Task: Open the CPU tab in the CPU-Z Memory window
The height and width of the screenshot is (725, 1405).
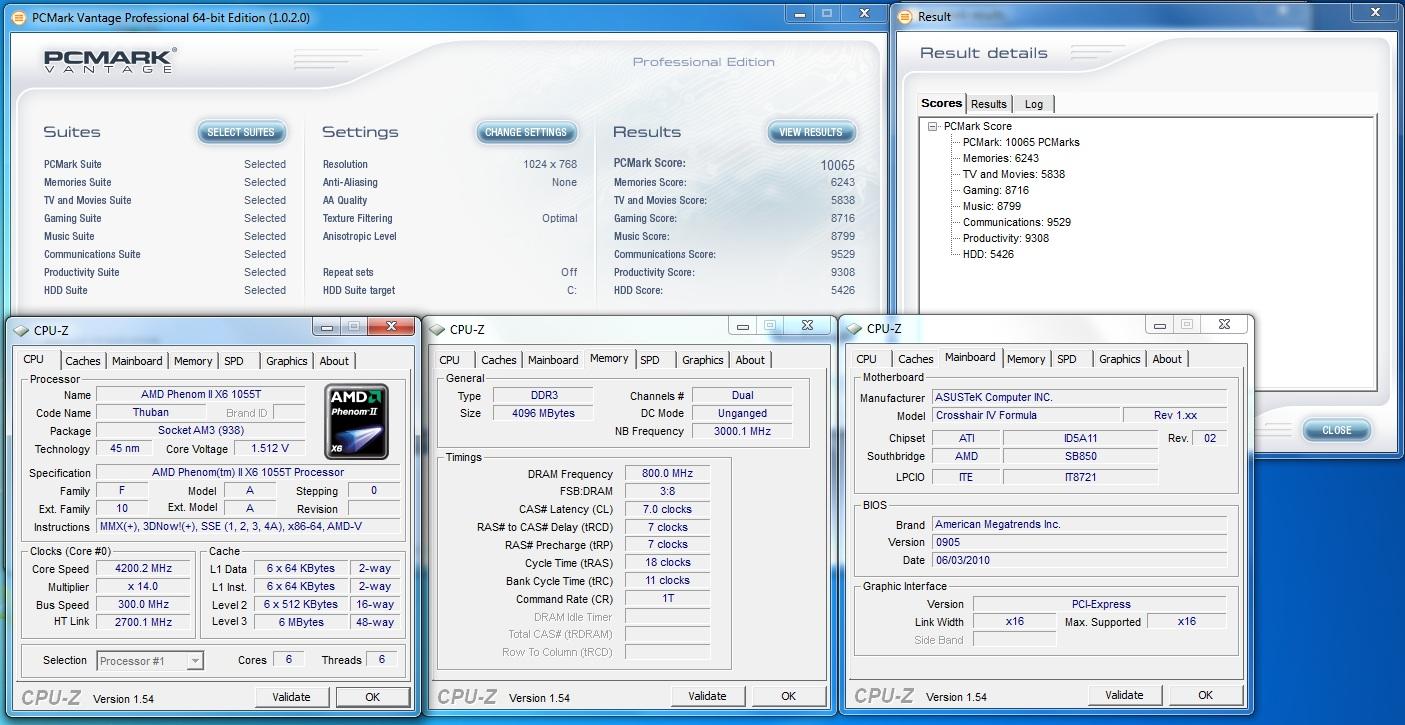Action: 450,360
